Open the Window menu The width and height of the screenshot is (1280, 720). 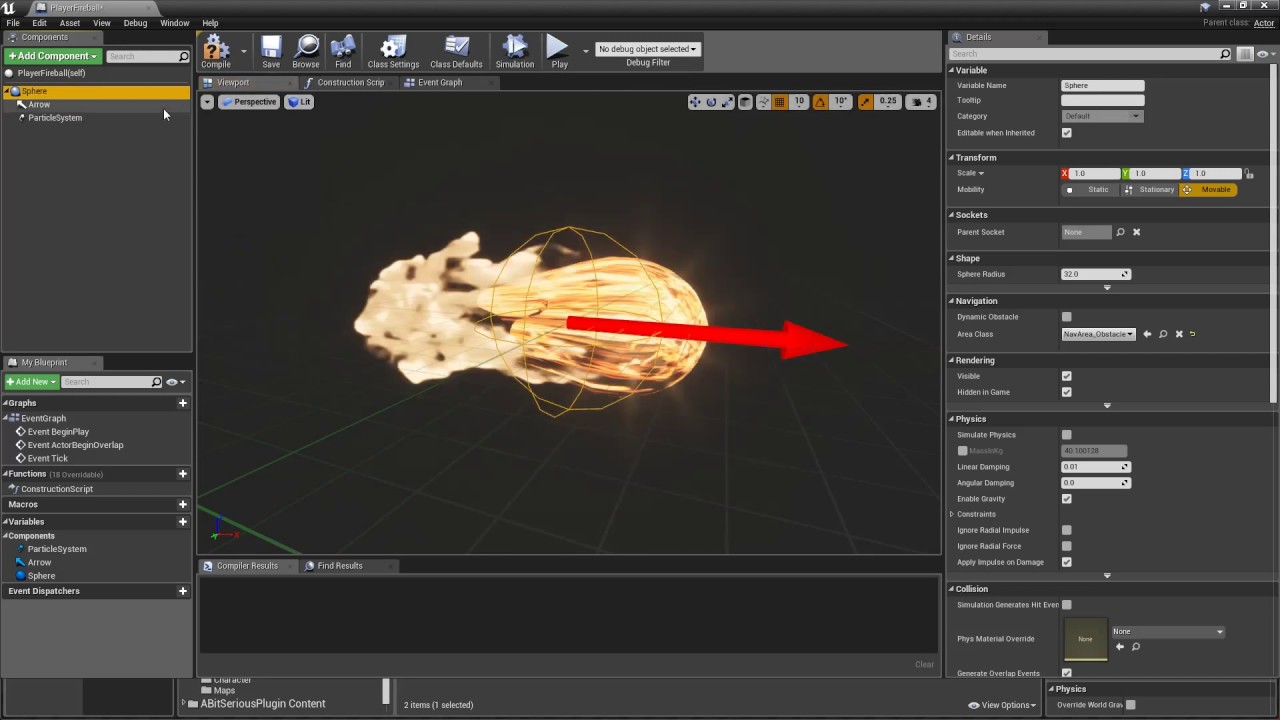tap(175, 23)
